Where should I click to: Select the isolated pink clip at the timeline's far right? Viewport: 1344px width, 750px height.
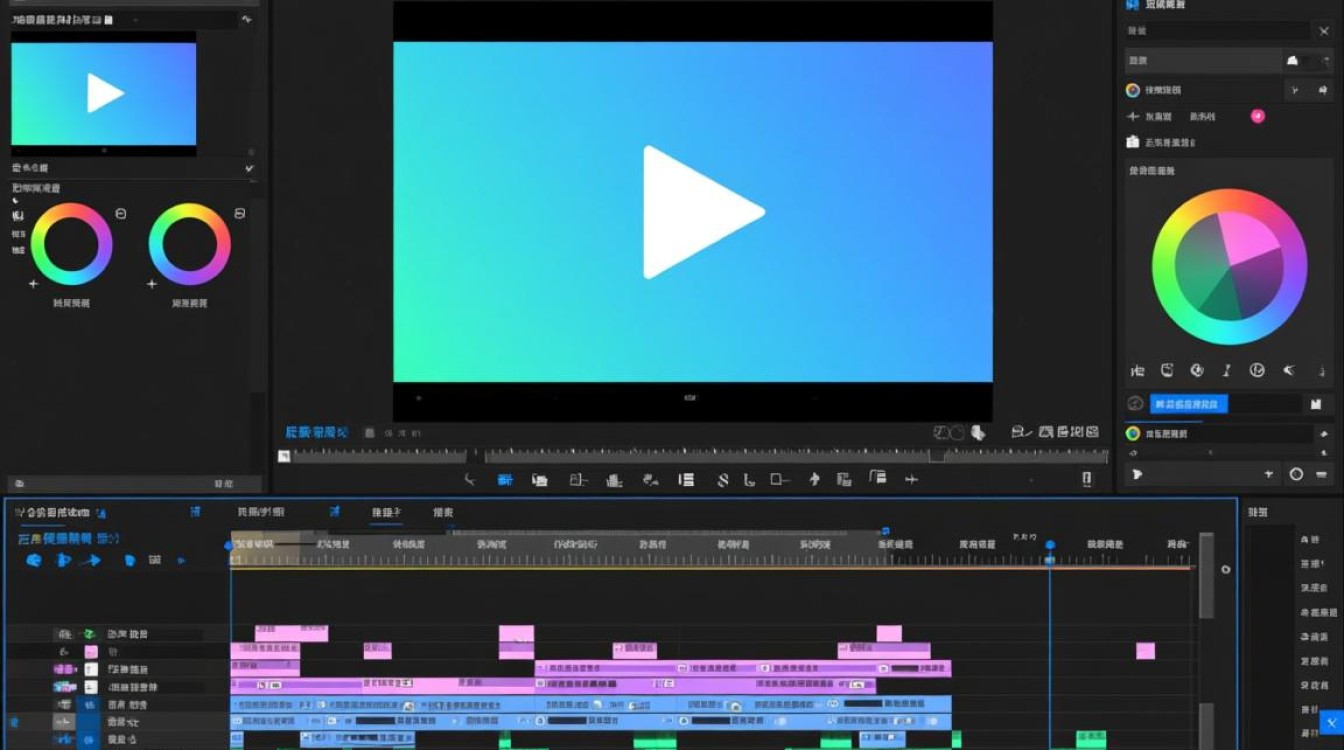click(x=1146, y=651)
